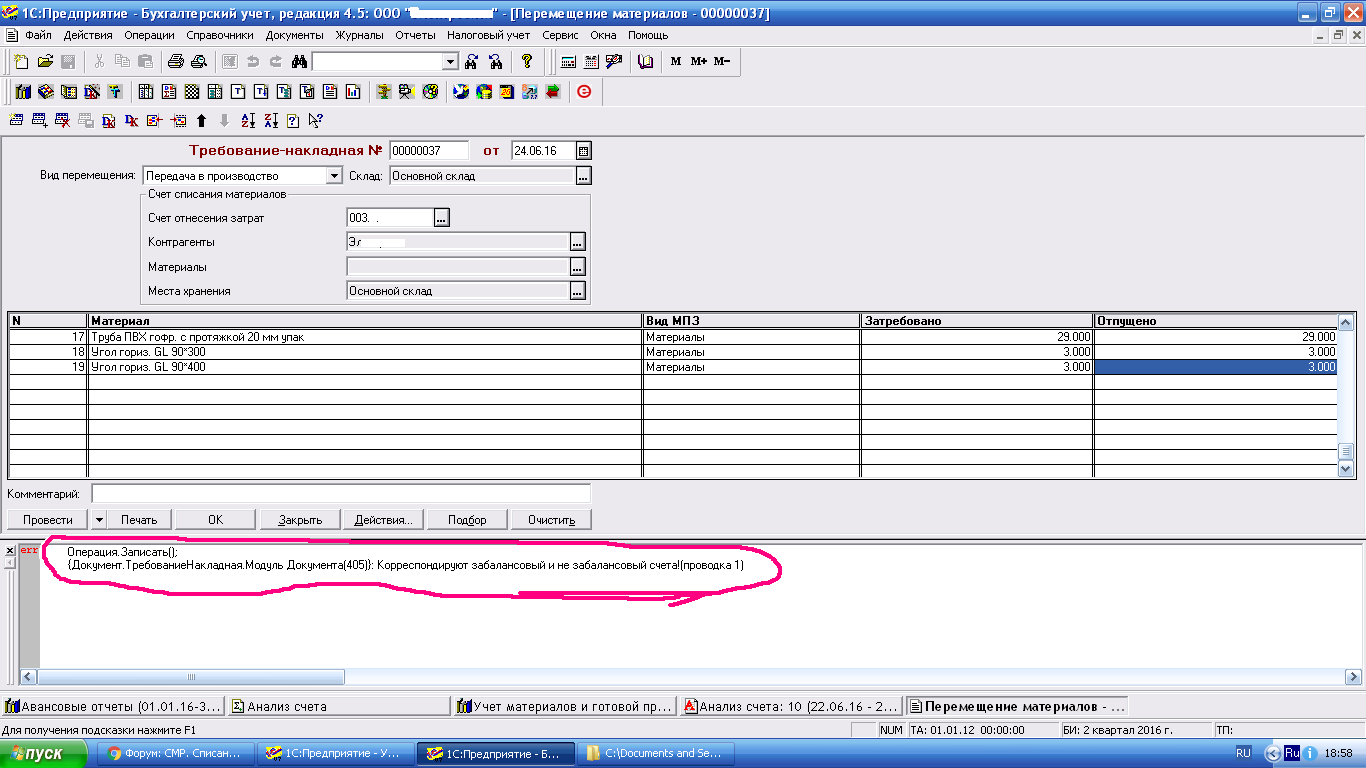Switch to 'Анализ счета' window tab
The image size is (1366, 768).
[x=340, y=706]
